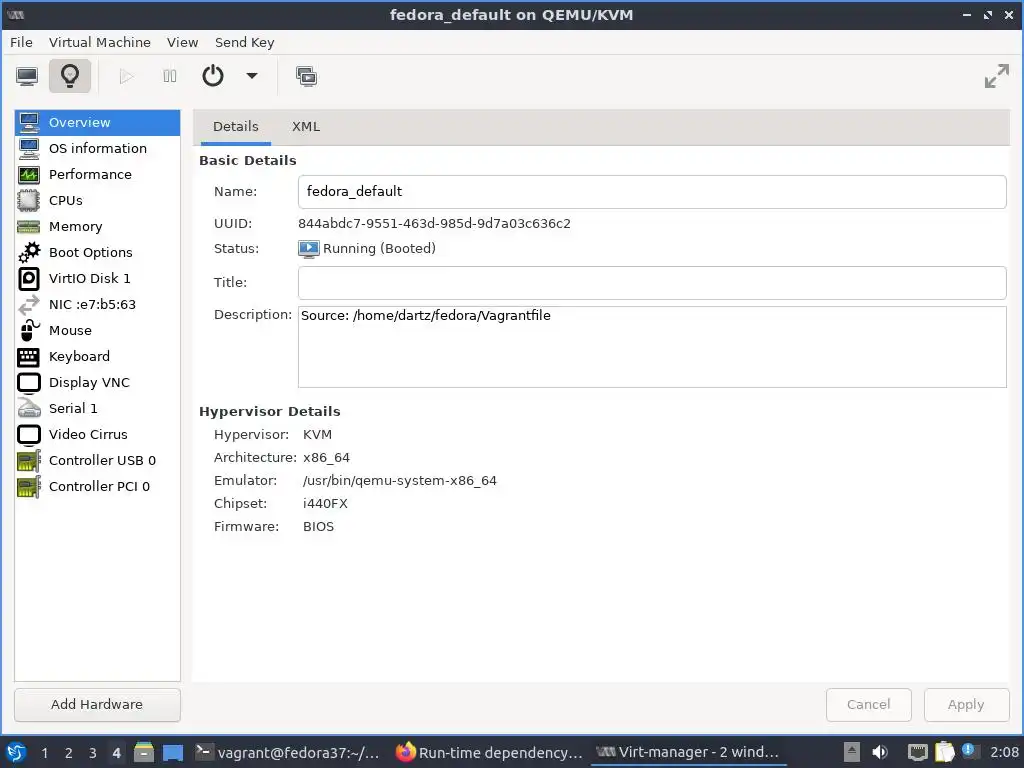Select Controller PCI 0

pyautogui.click(x=97, y=487)
